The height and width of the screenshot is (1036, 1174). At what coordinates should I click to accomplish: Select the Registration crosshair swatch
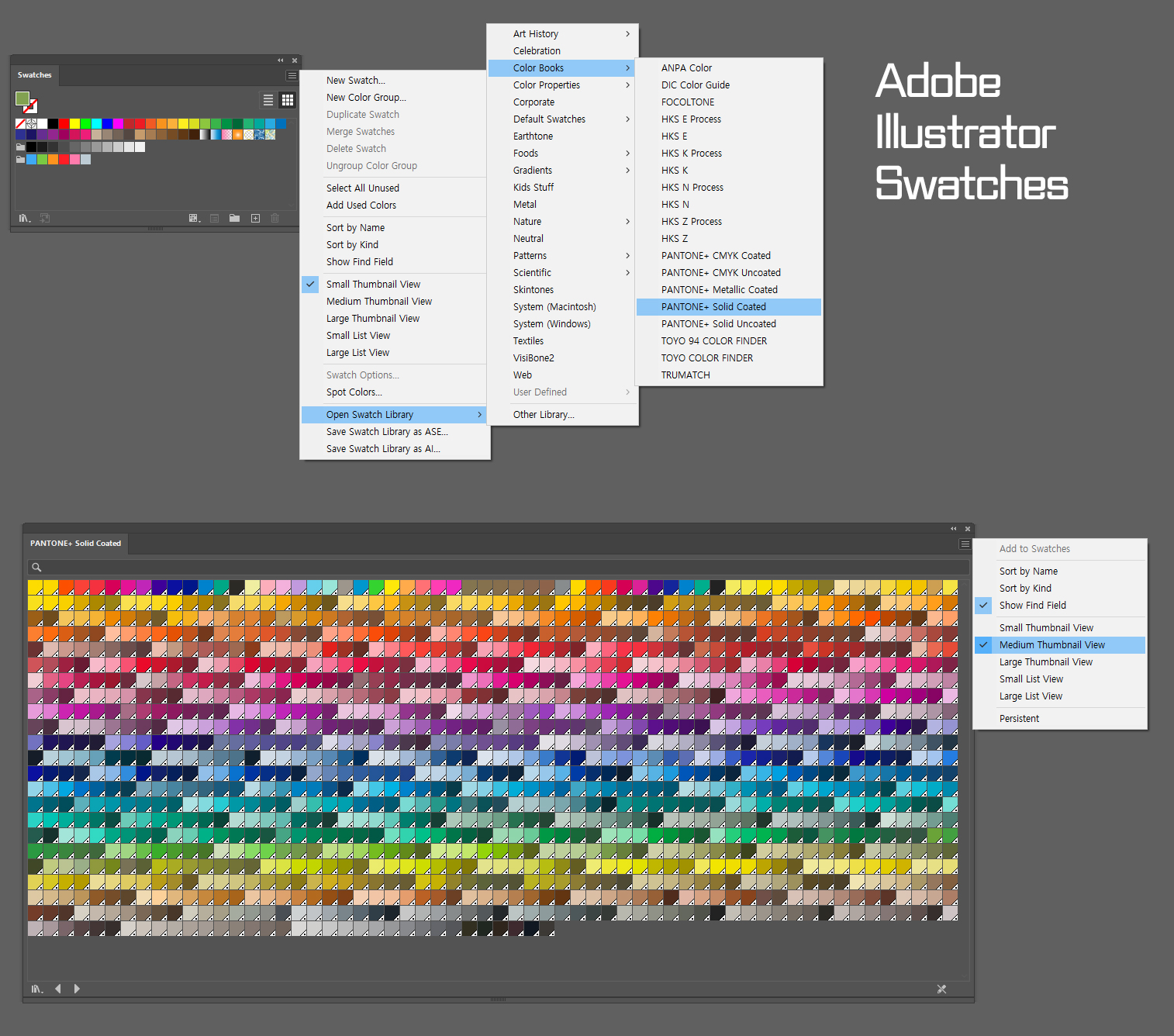31,123
